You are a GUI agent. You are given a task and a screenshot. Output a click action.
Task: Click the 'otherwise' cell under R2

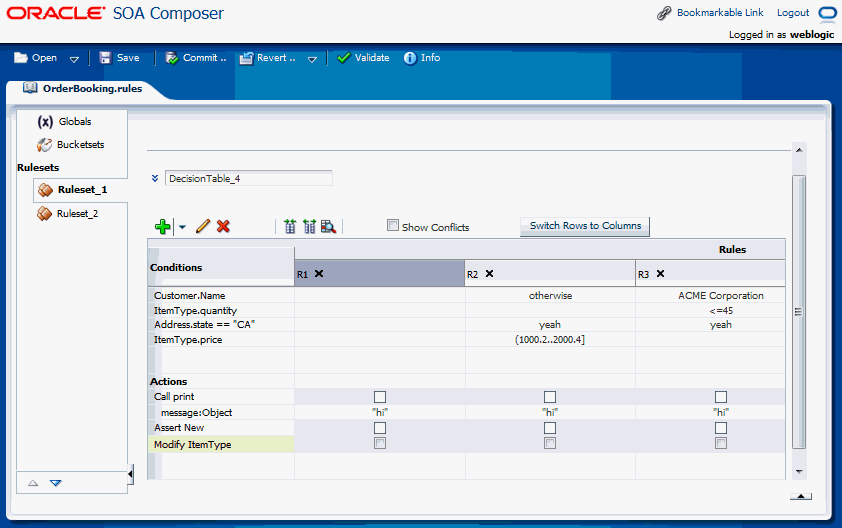(x=550, y=295)
